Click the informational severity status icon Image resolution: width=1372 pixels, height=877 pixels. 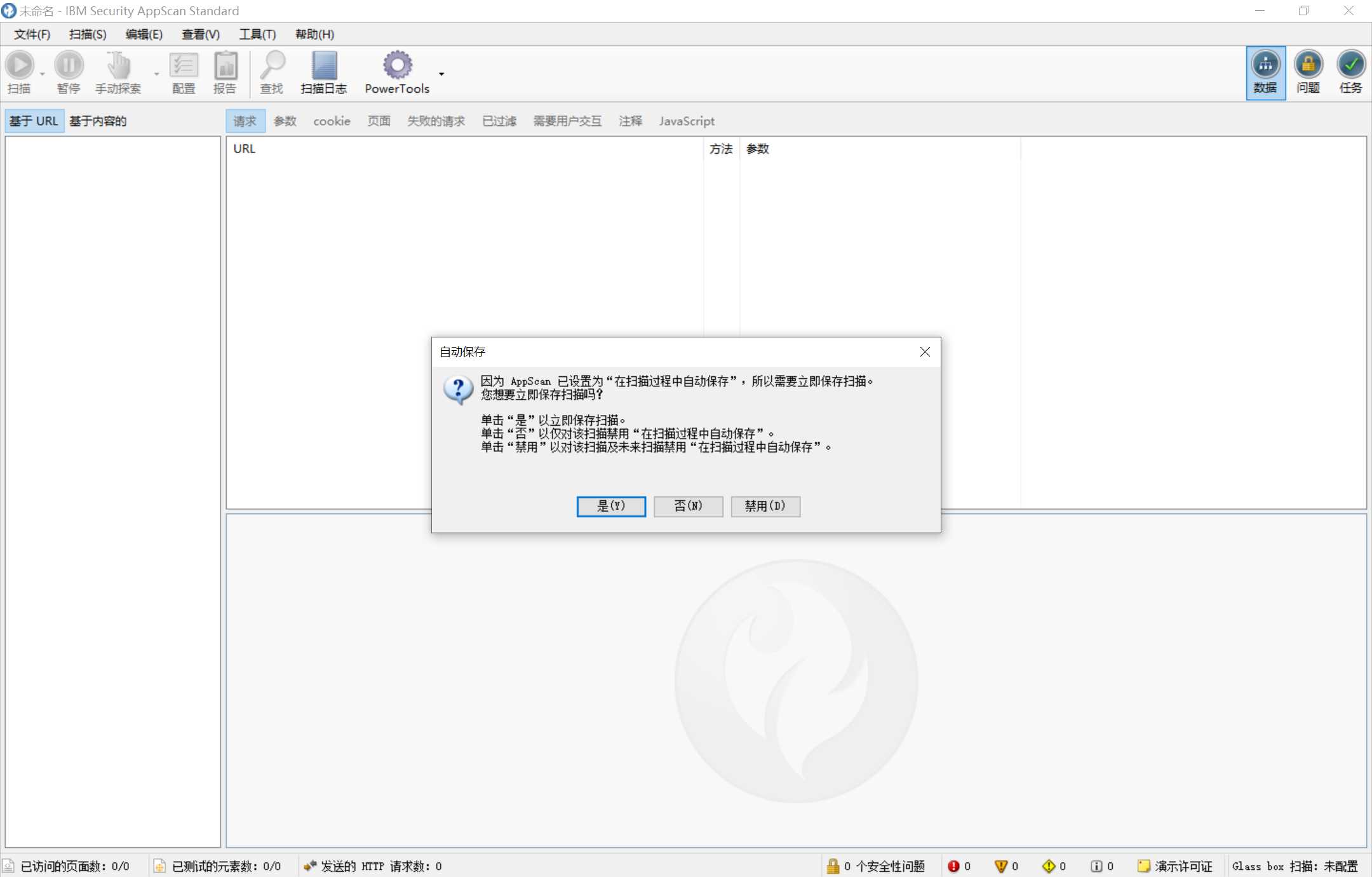pyautogui.click(x=1096, y=866)
